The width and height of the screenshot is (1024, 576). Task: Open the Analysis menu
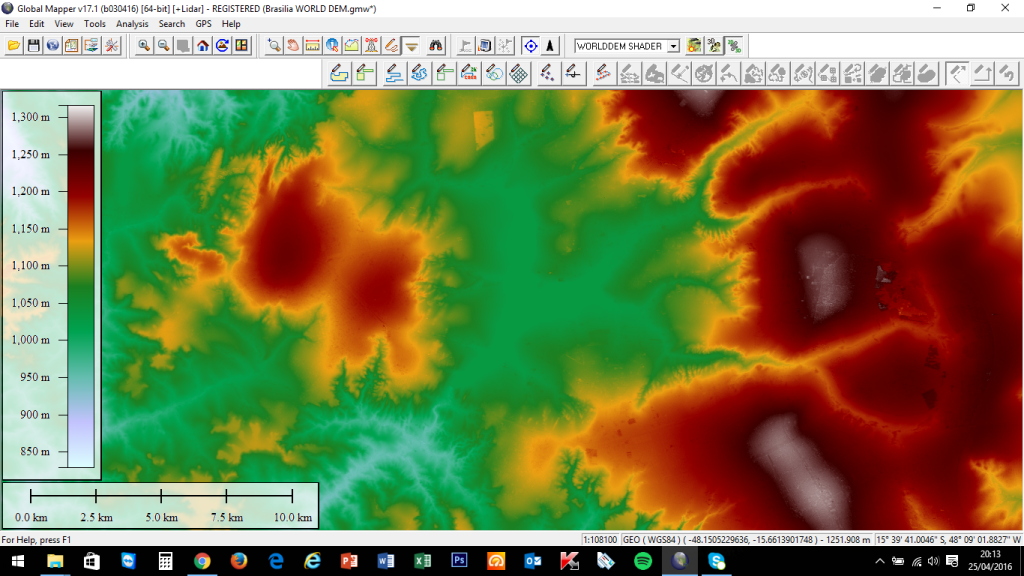132,24
